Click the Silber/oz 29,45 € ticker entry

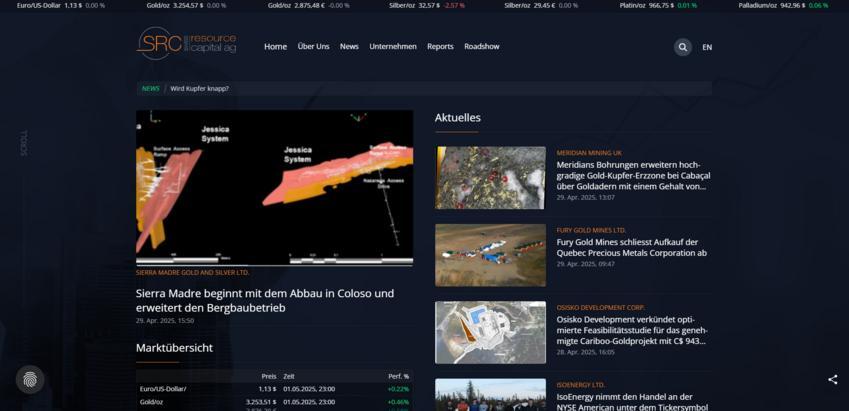coord(541,5)
